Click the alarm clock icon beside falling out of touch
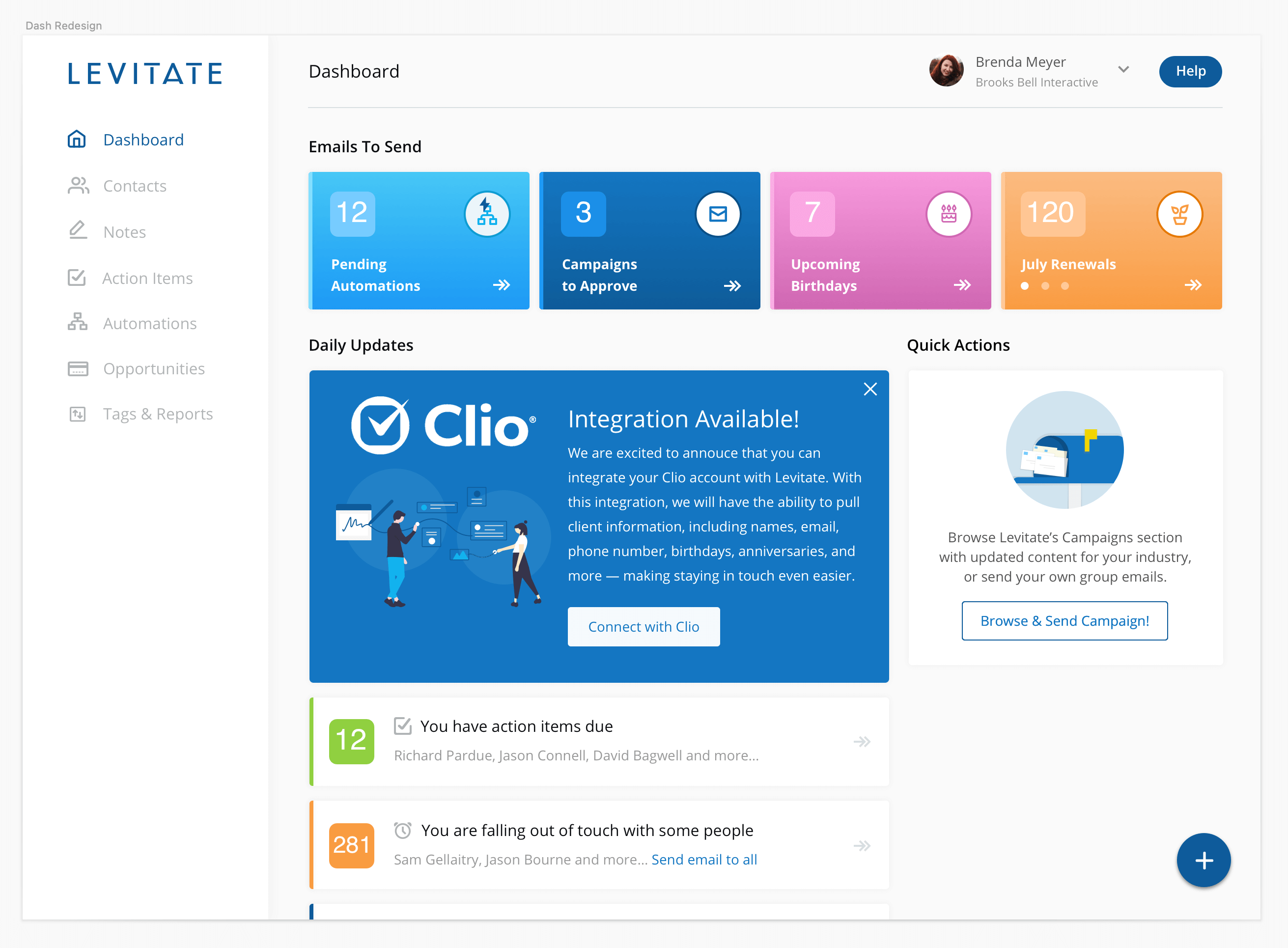 point(403,830)
